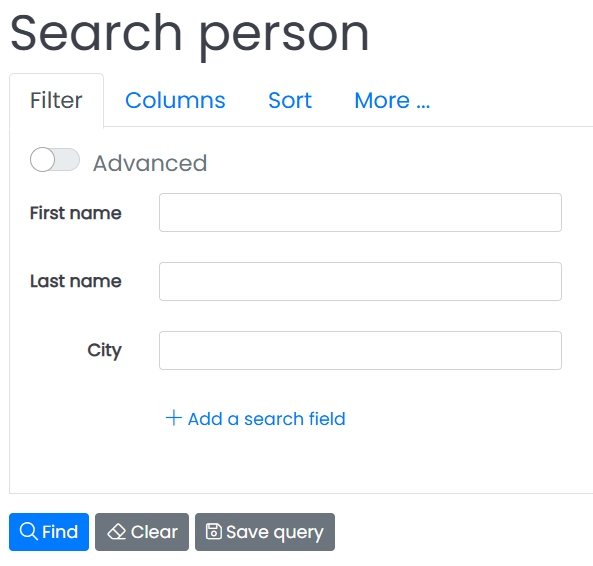Click the floppy disk icon in Save query
The height and width of the screenshot is (566, 593).
coord(213,531)
